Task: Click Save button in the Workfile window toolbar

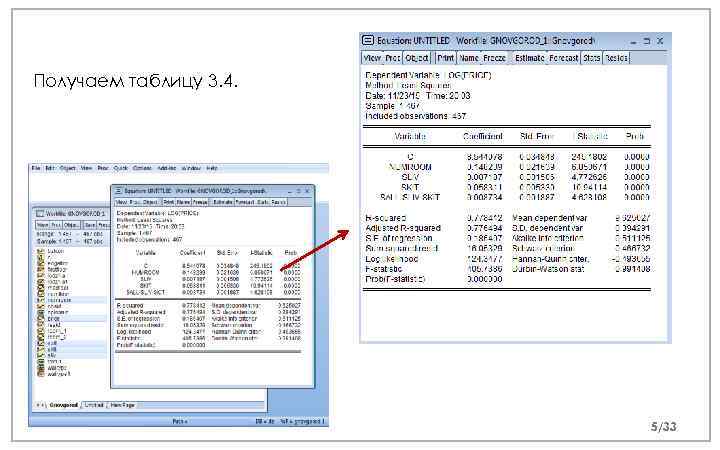Action: pyautogui.click(x=90, y=225)
